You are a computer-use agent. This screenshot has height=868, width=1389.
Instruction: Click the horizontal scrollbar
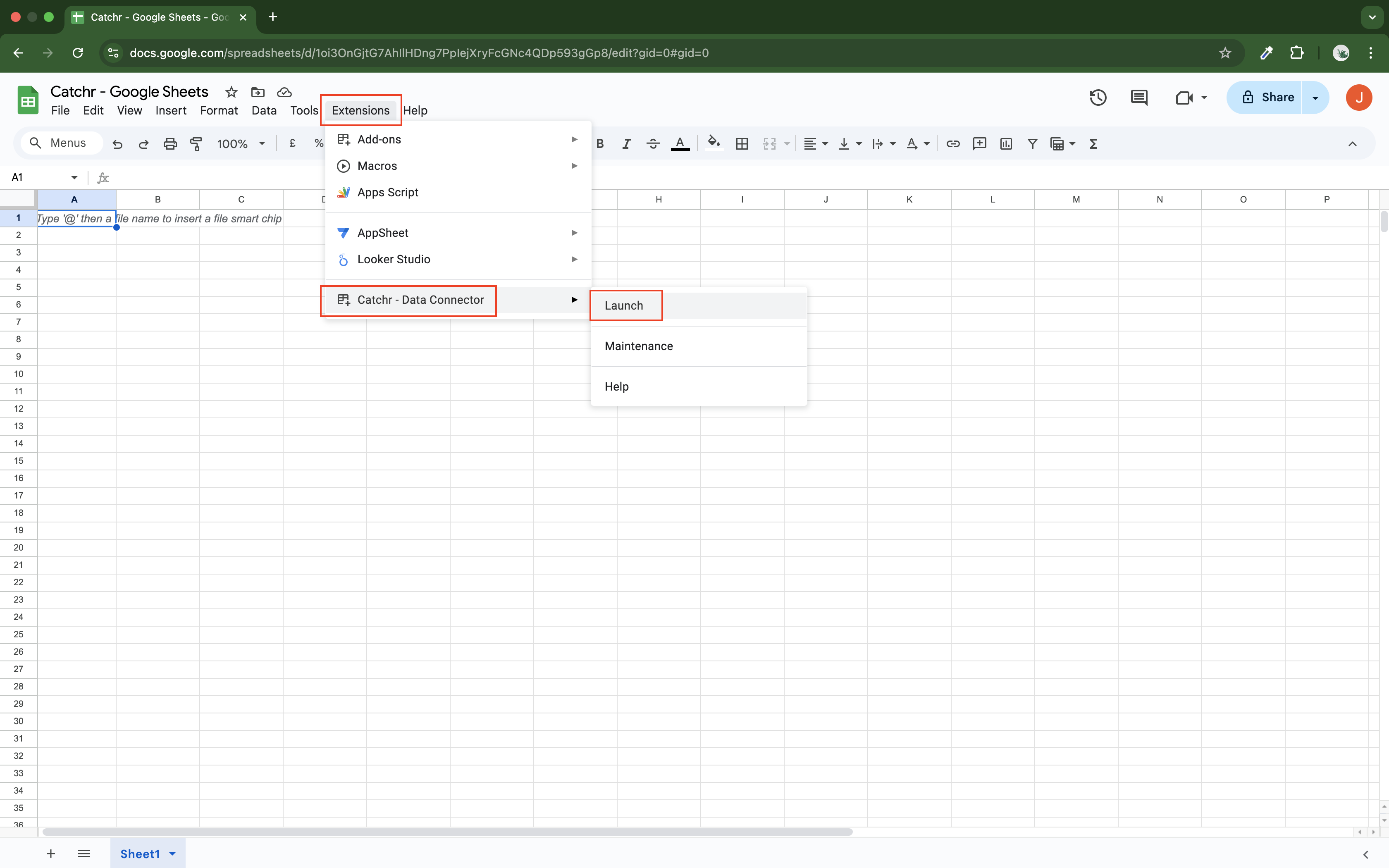pos(448,832)
